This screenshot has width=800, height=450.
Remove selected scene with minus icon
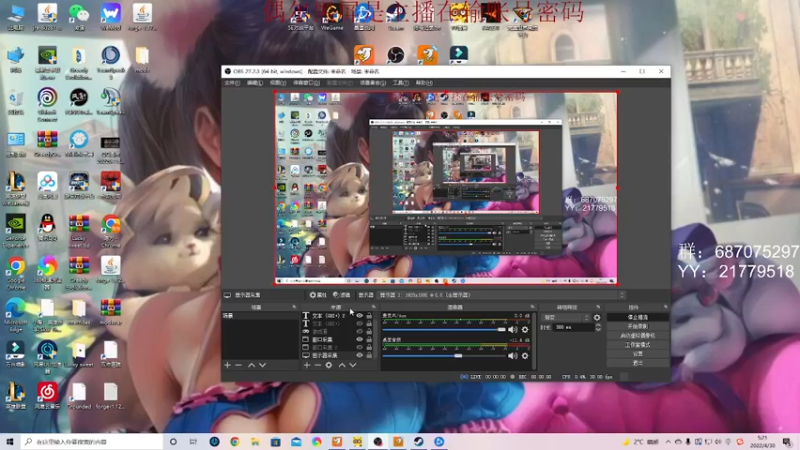[x=238, y=365]
